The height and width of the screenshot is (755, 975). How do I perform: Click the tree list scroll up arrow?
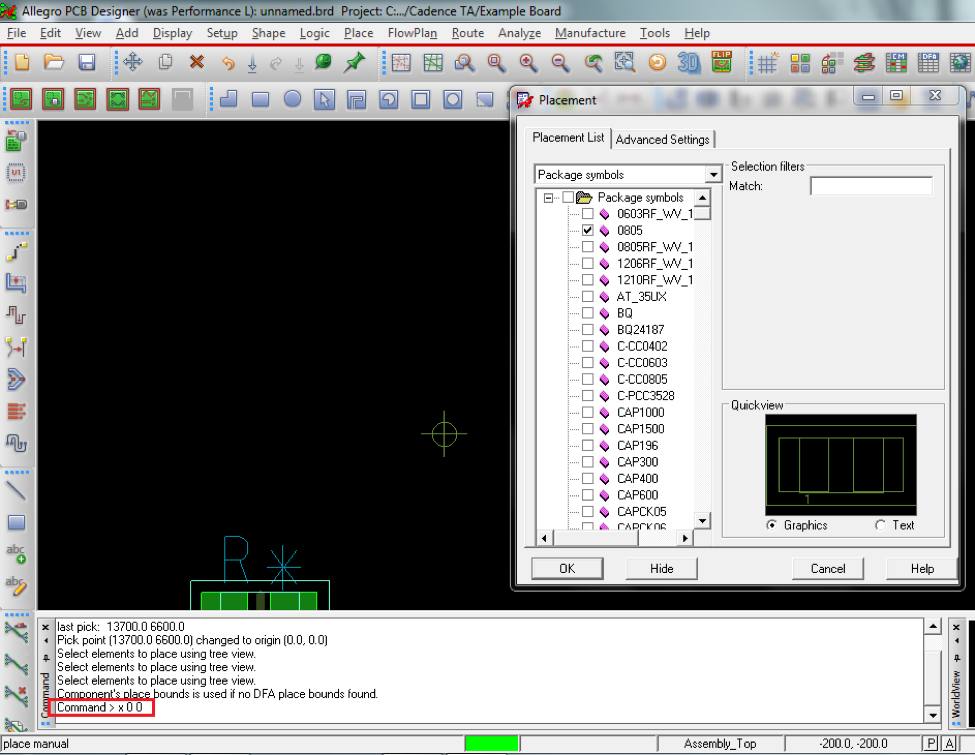[x=702, y=198]
